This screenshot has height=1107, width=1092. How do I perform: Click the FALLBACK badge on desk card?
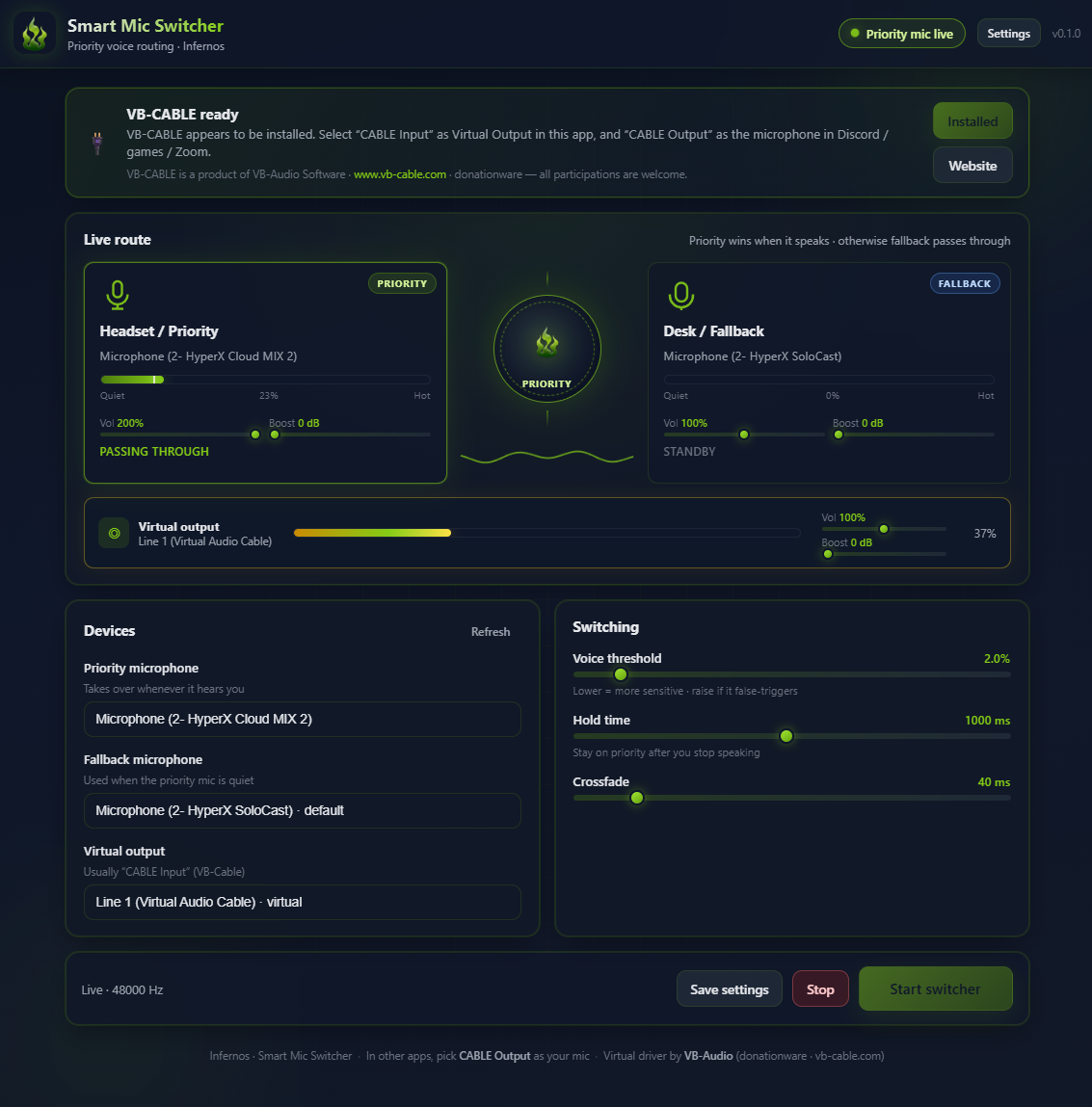pyautogui.click(x=964, y=283)
